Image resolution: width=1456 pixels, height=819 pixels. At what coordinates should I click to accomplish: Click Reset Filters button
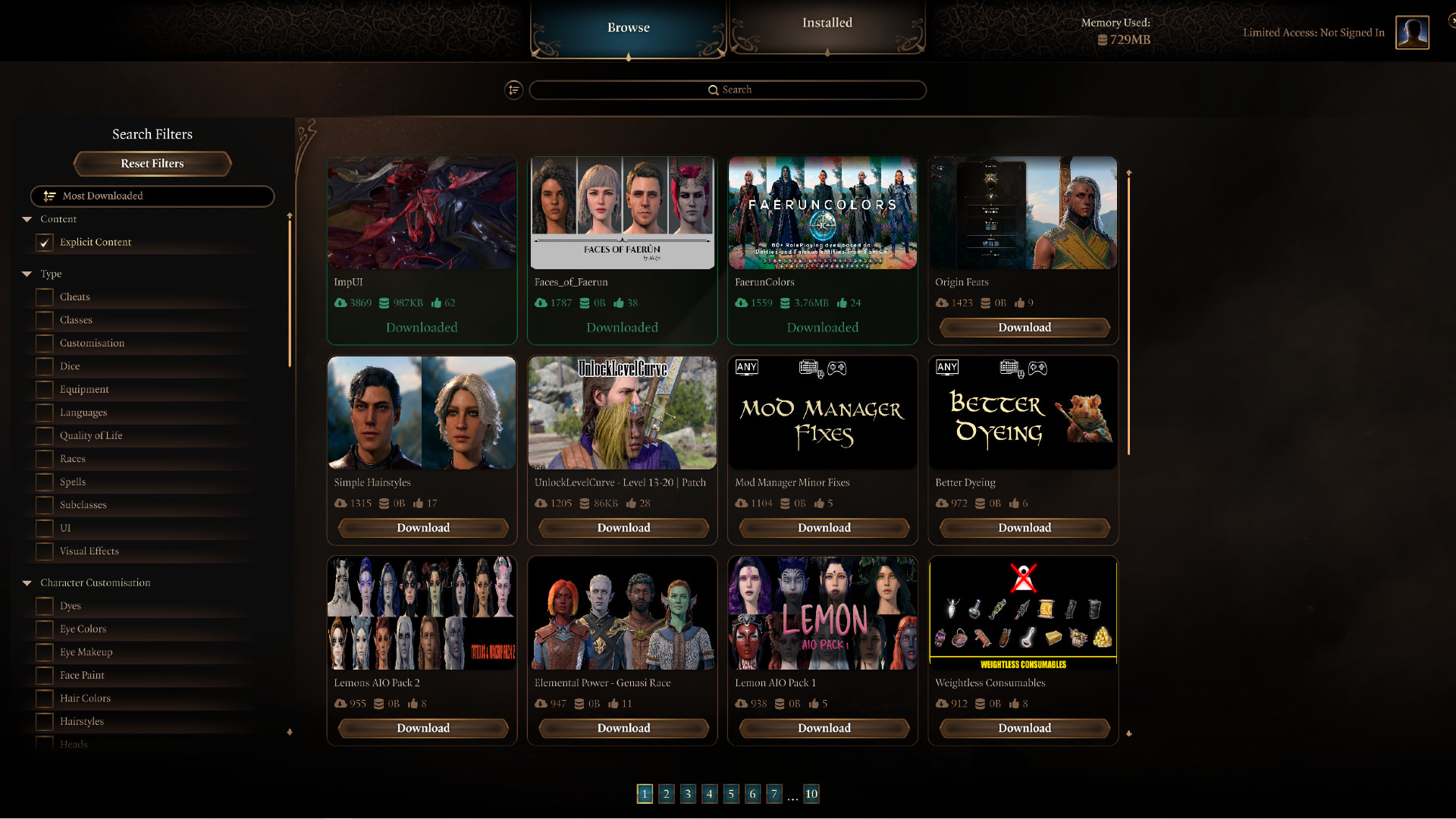click(151, 163)
